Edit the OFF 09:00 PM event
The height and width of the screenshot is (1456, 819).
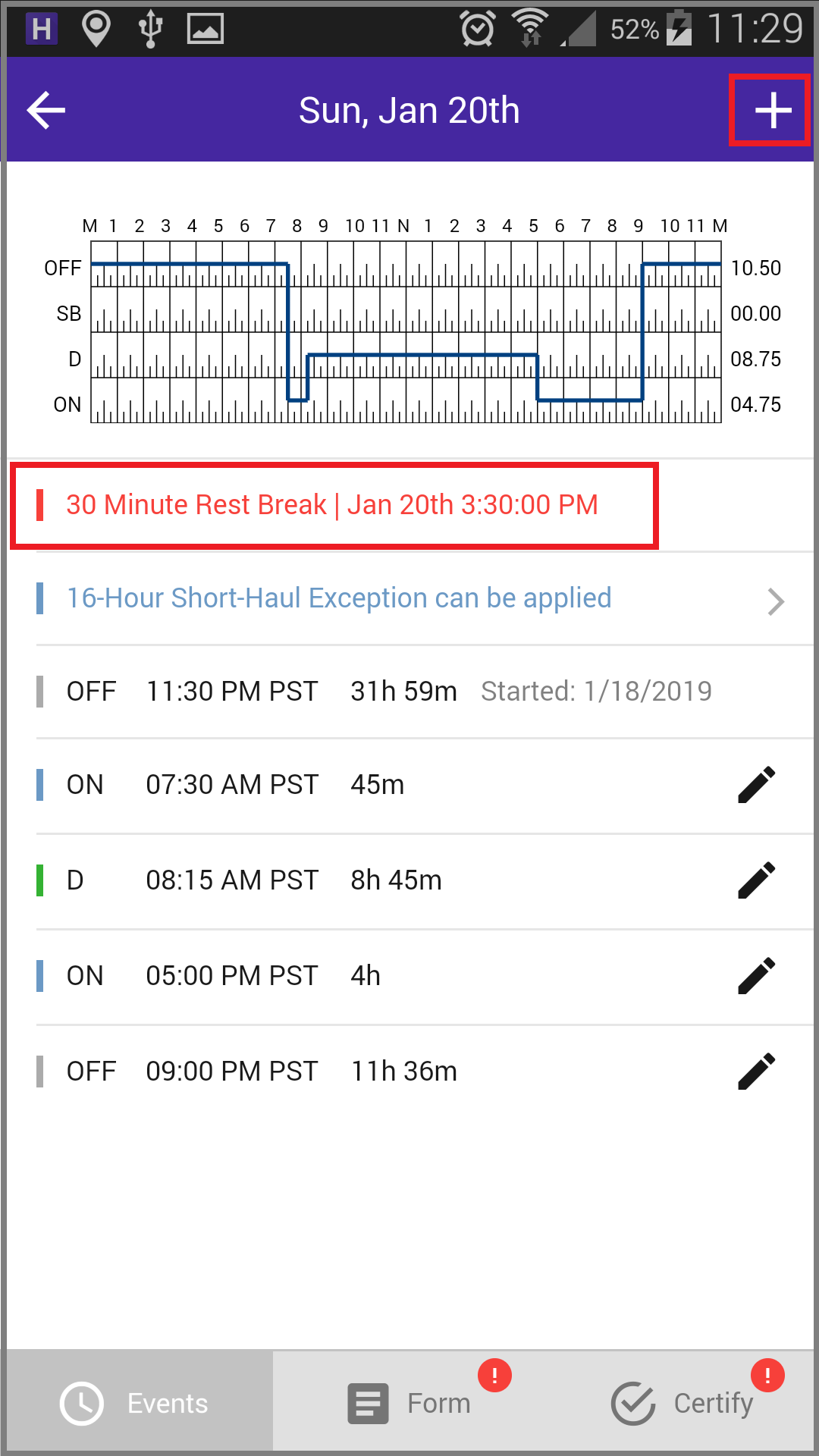757,1072
